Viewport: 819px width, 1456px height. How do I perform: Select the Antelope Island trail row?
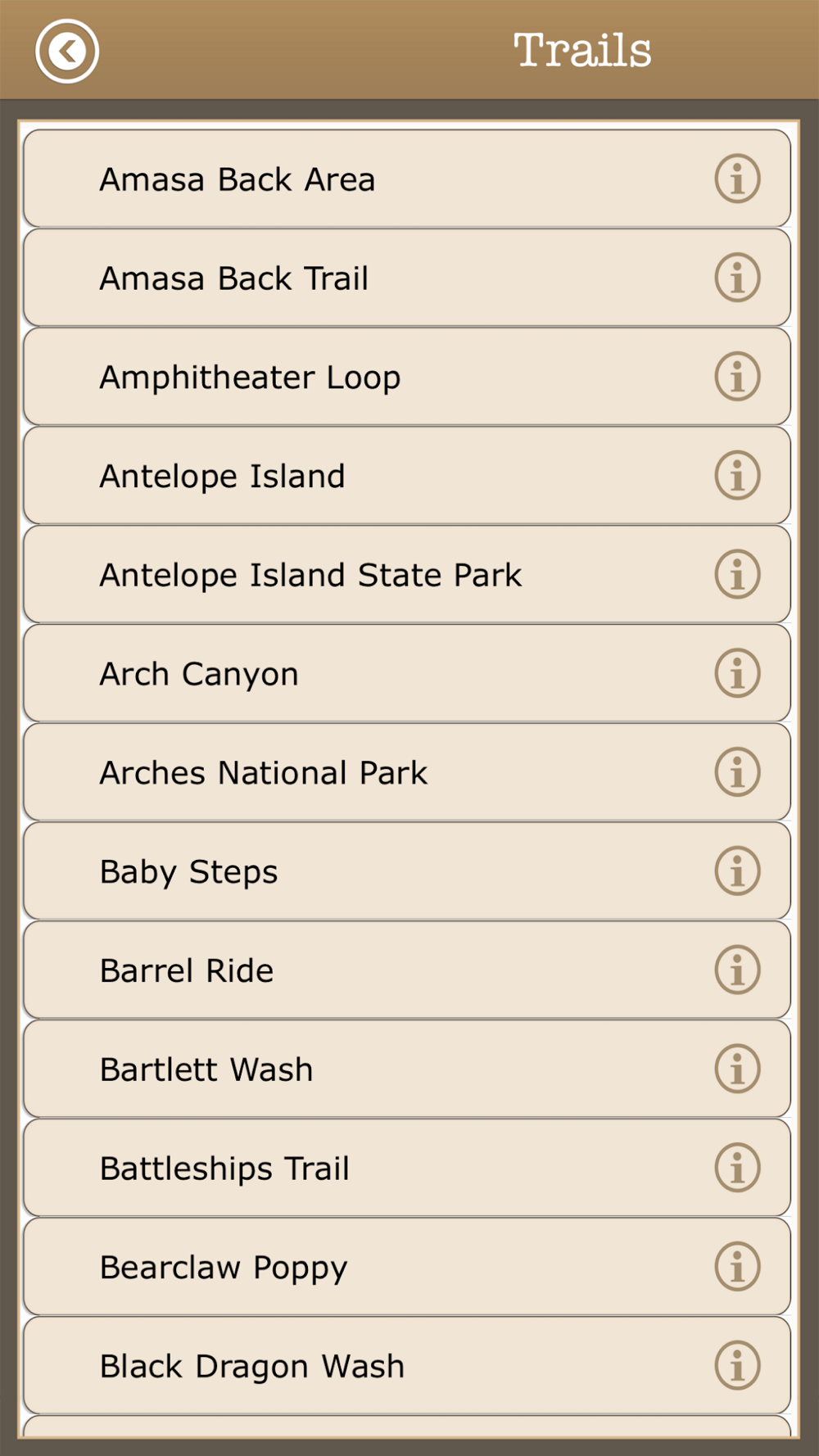[x=407, y=476]
